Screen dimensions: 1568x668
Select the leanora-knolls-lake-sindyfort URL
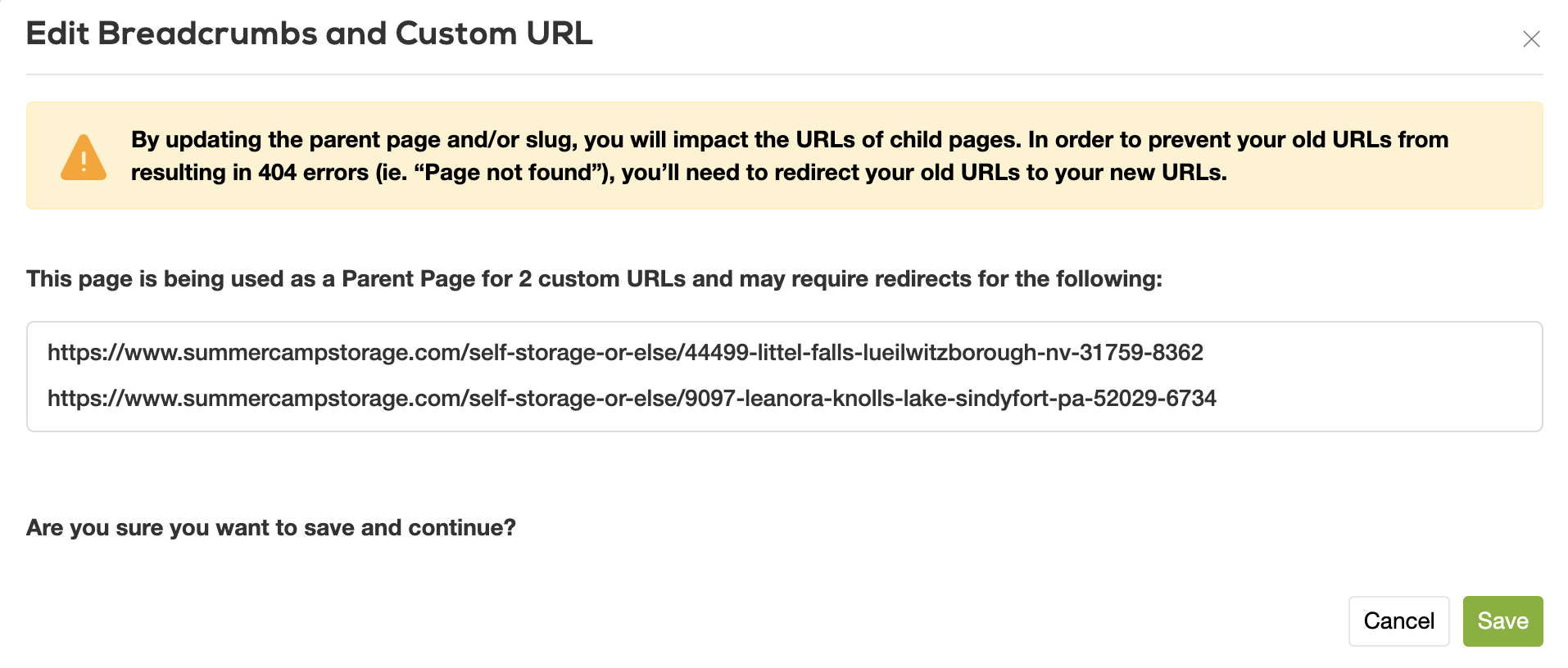click(x=632, y=399)
